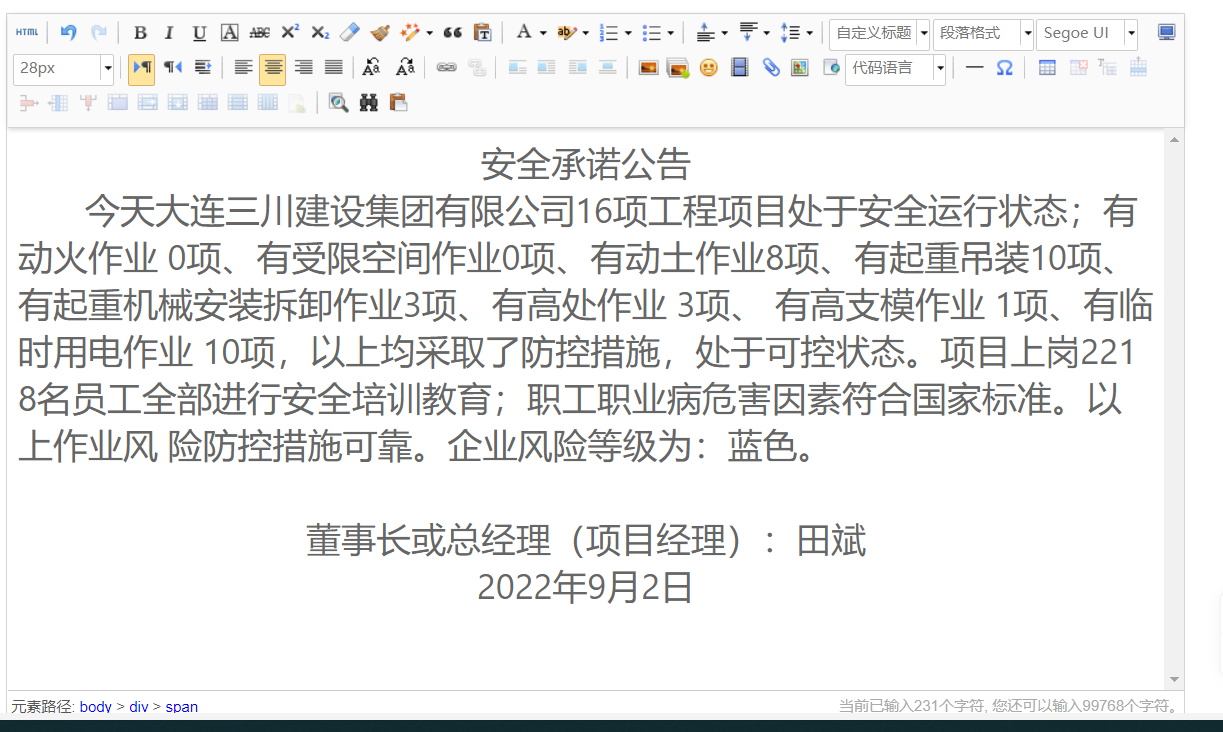This screenshot has width=1223, height=732.
Task: Insert a map
Action: pyautogui.click(x=799, y=68)
